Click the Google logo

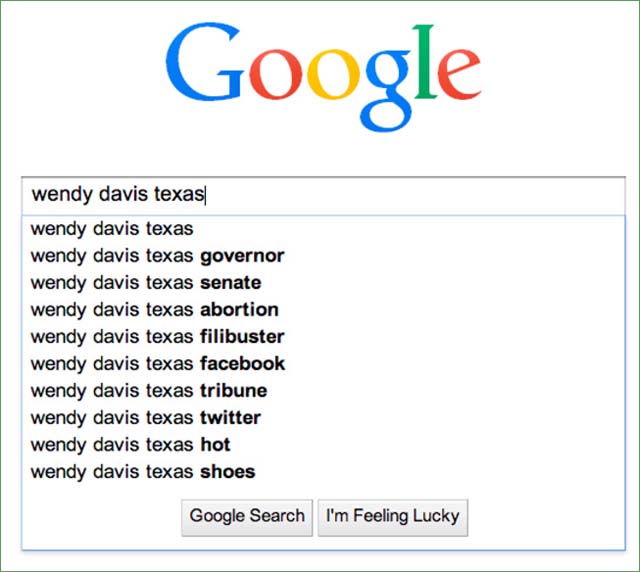[x=322, y=71]
